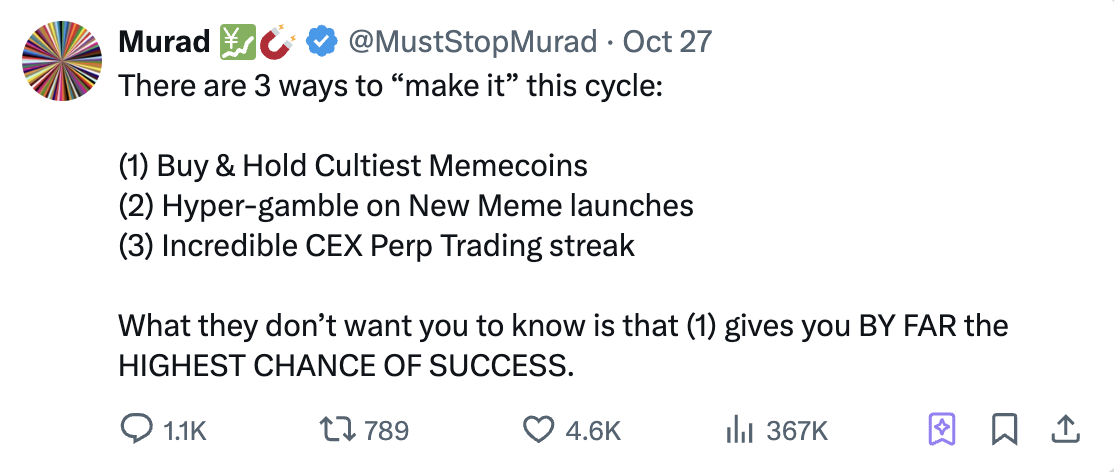Click the purple sparkle bookmark icon
The height and width of the screenshot is (472, 1114).
941,430
